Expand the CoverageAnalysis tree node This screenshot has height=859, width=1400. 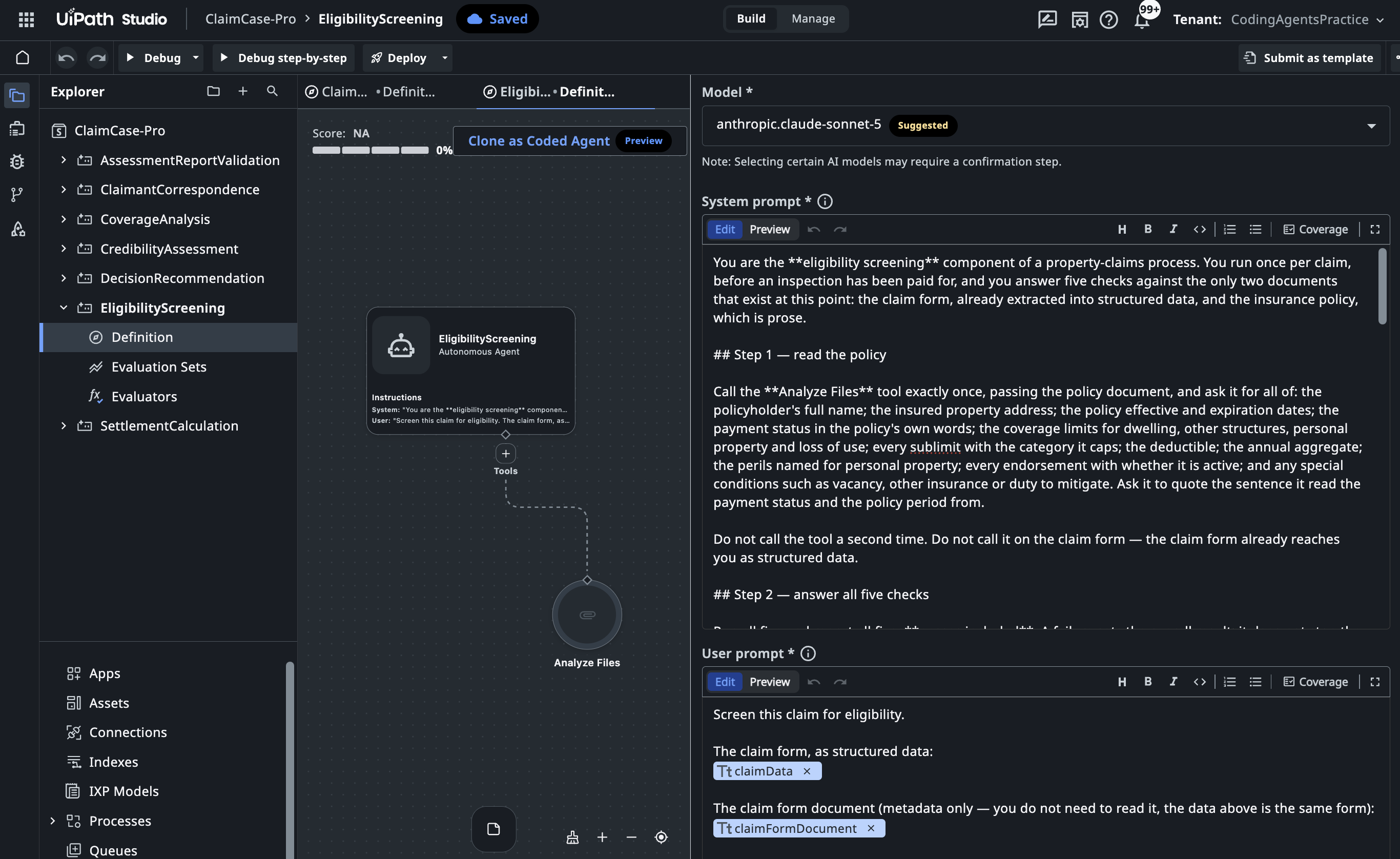pyautogui.click(x=64, y=219)
